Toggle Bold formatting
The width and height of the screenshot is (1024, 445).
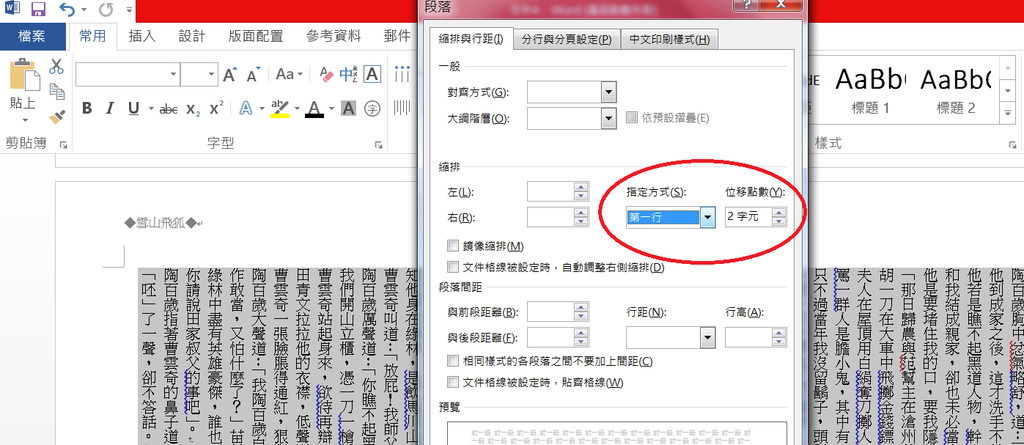pos(87,108)
